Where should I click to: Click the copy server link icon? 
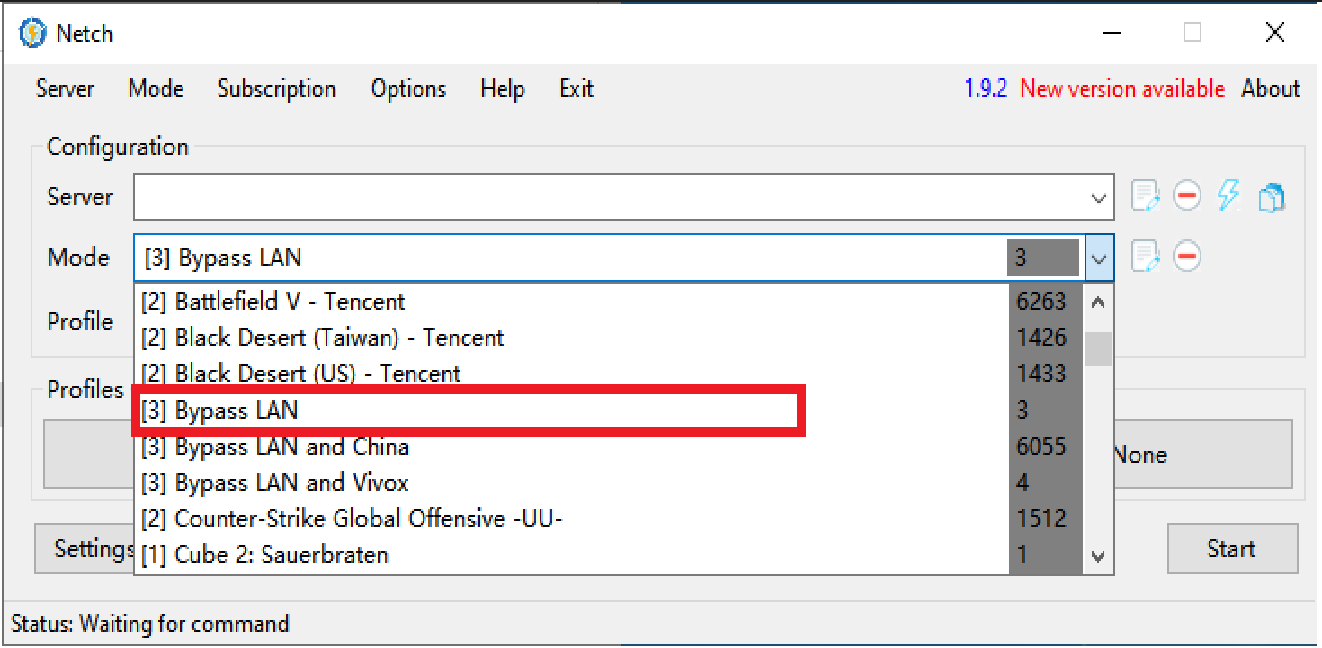(1271, 197)
